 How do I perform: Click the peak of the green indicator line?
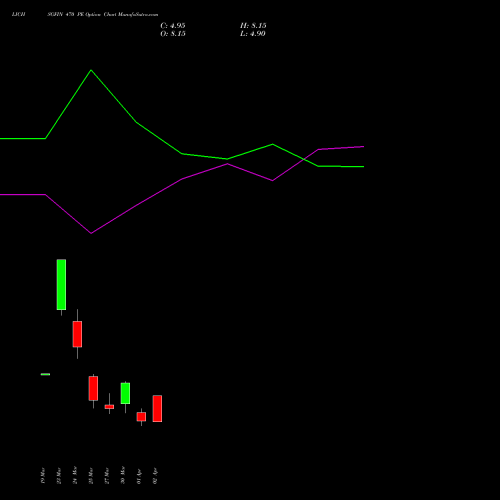[x=91, y=70]
